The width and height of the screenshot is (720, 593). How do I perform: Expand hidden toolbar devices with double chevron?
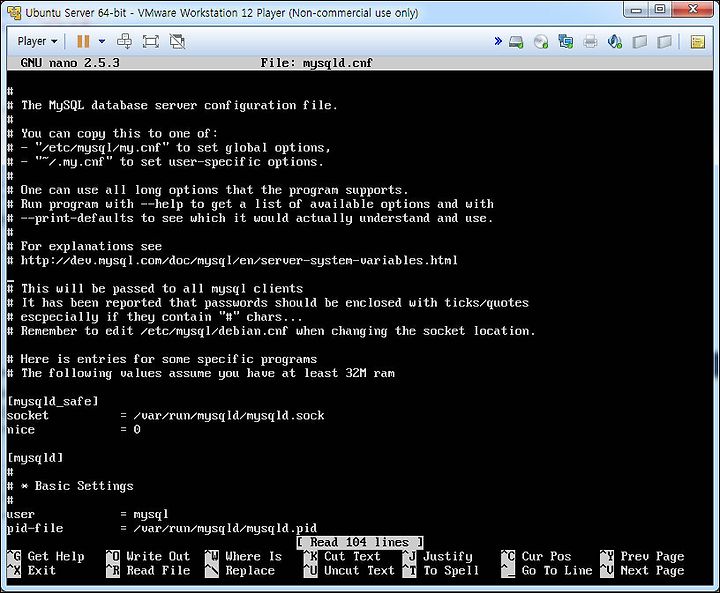click(x=498, y=41)
